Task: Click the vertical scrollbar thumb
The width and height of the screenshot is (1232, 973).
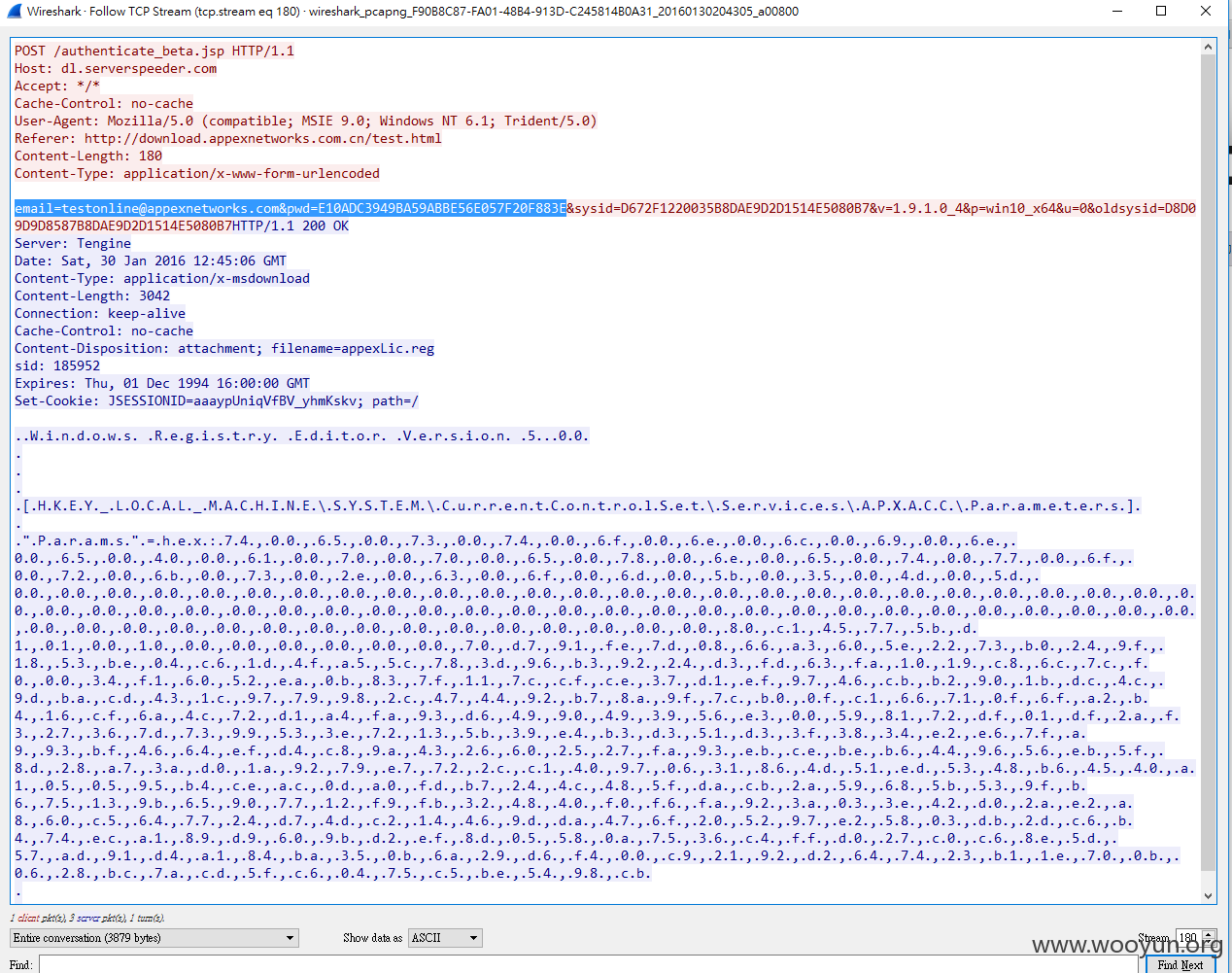Action: (x=1209, y=462)
